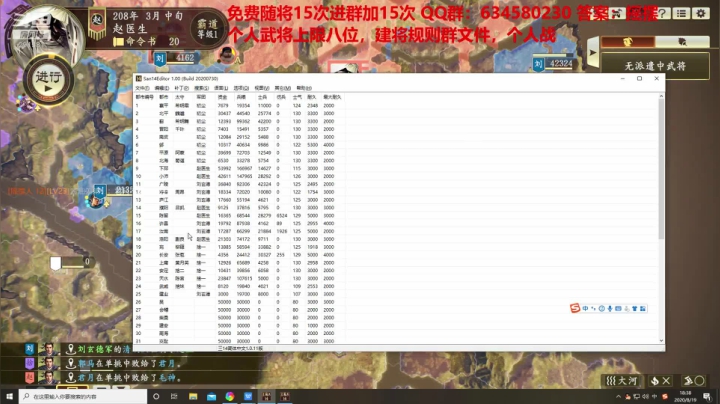Viewport: 720px width, 404px height.
Task: Click the taskbar clock showing 18:38
Action: (685, 396)
